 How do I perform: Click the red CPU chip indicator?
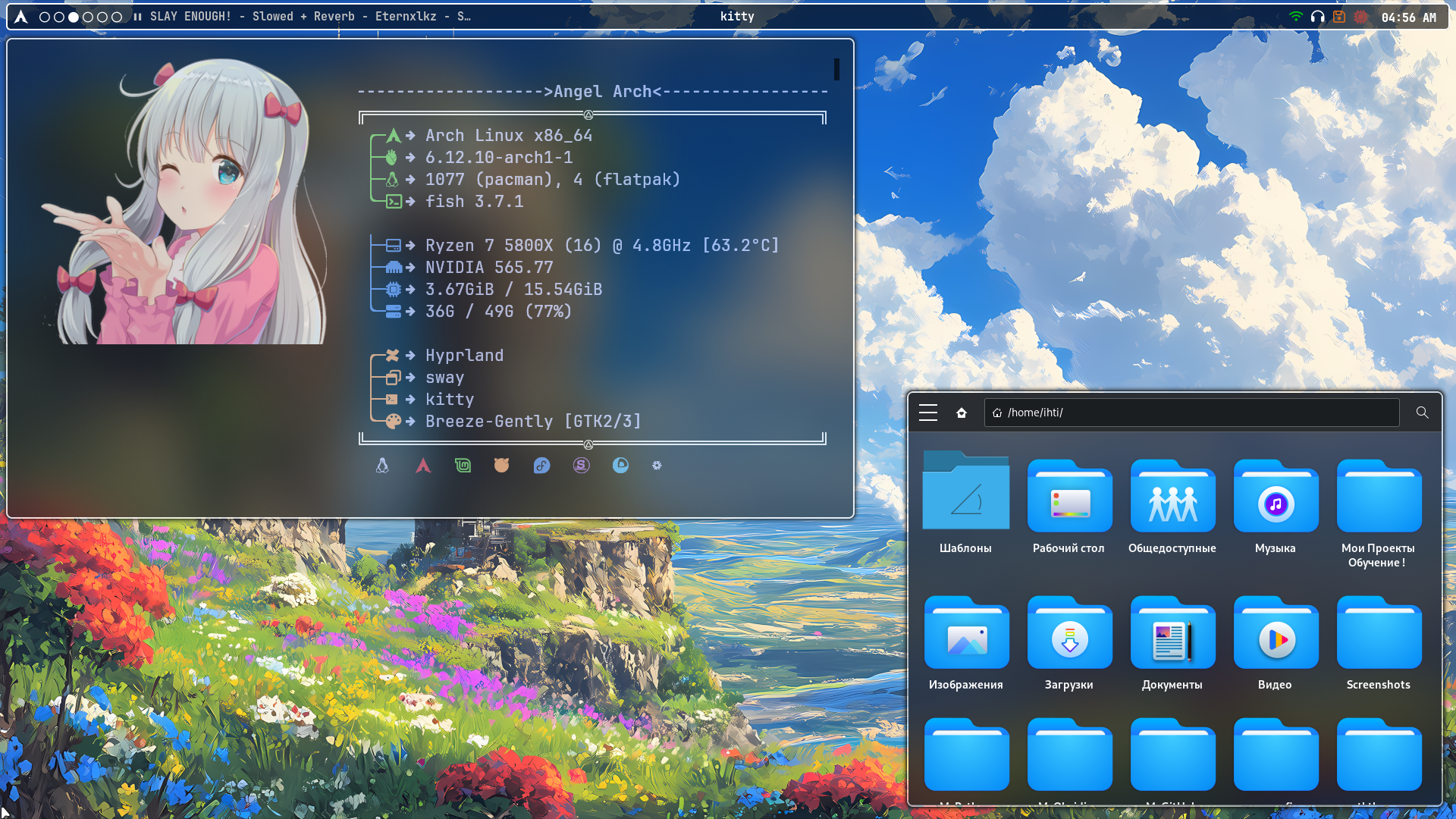tap(1361, 17)
